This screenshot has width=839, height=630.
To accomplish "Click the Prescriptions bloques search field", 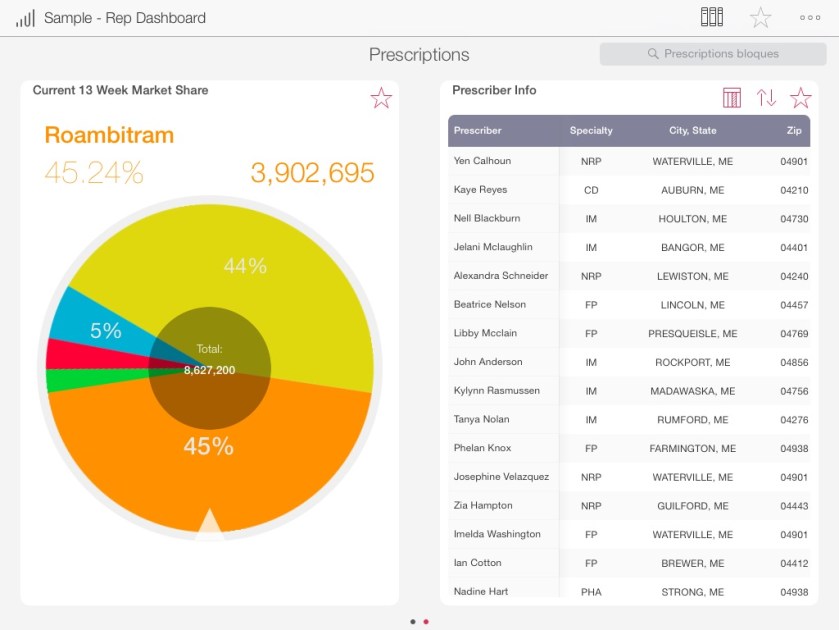I will 713,54.
